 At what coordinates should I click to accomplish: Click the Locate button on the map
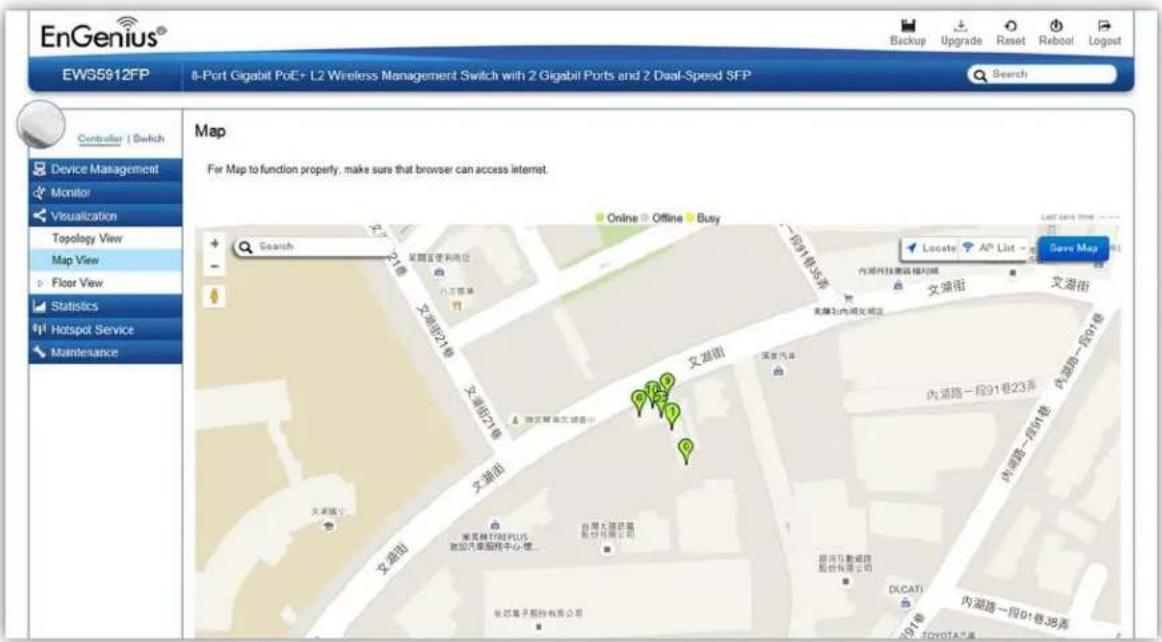click(x=931, y=248)
